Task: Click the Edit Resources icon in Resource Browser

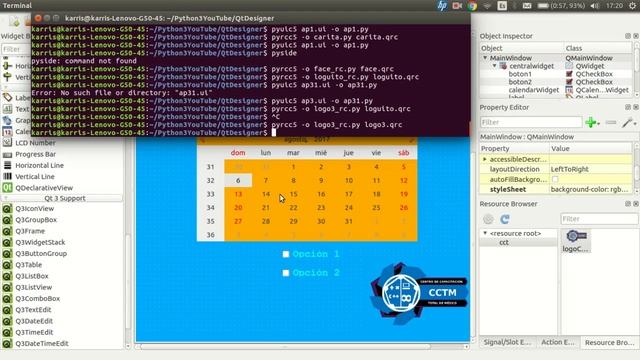Action: coord(488,219)
